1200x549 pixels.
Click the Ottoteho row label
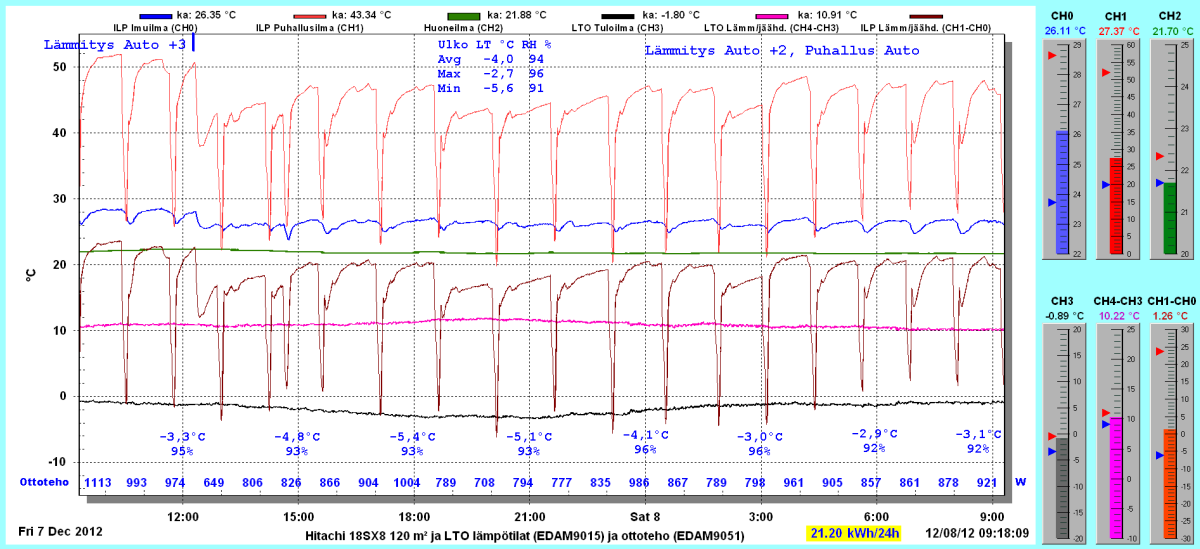[44, 482]
